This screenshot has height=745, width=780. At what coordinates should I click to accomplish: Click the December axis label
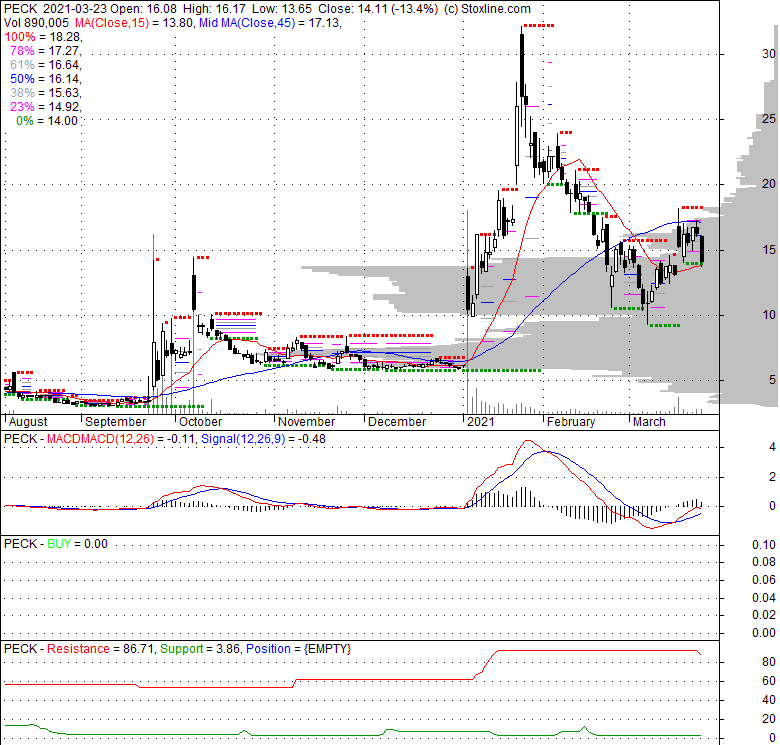(x=397, y=422)
